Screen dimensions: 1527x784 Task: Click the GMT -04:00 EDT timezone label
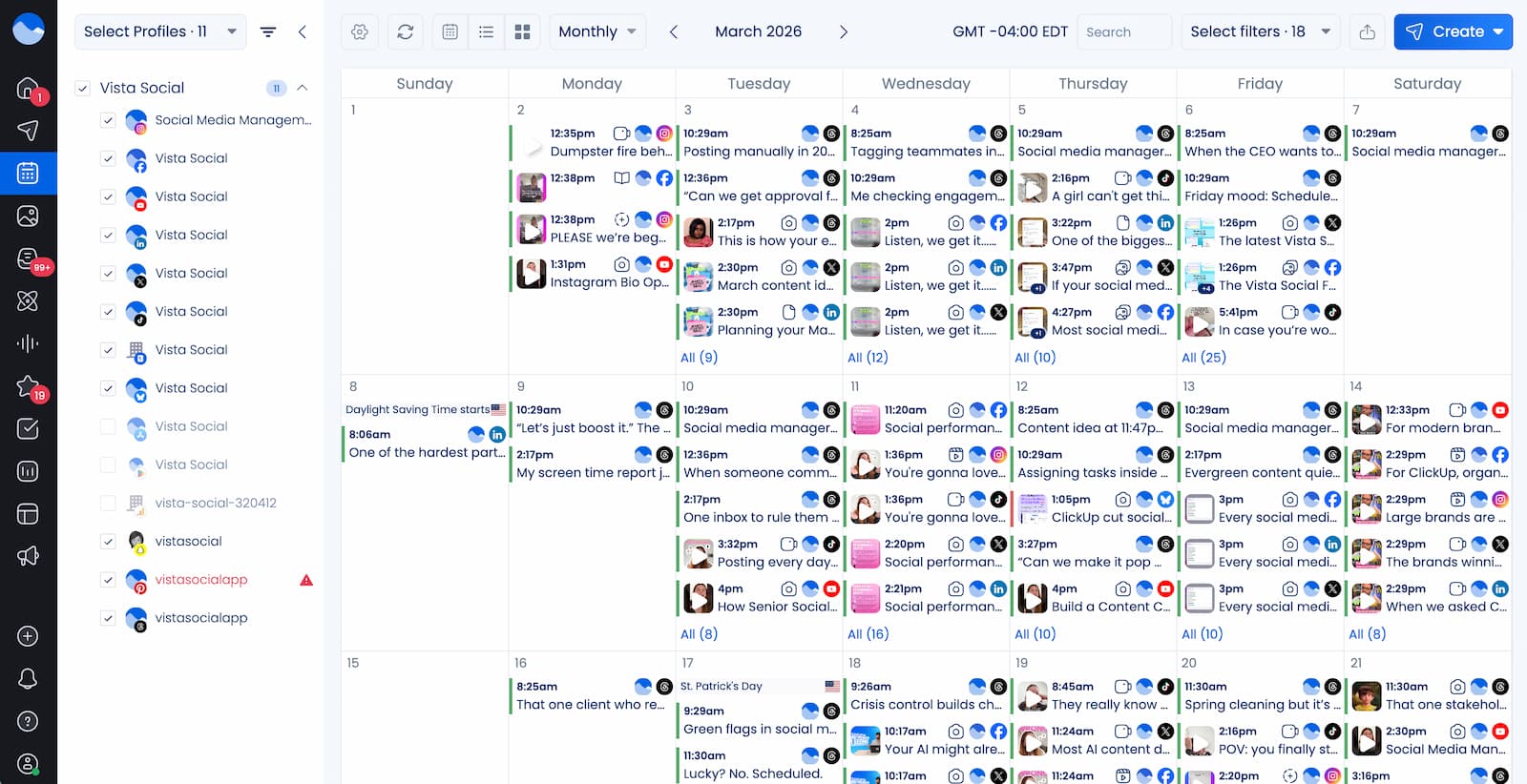click(x=1010, y=31)
